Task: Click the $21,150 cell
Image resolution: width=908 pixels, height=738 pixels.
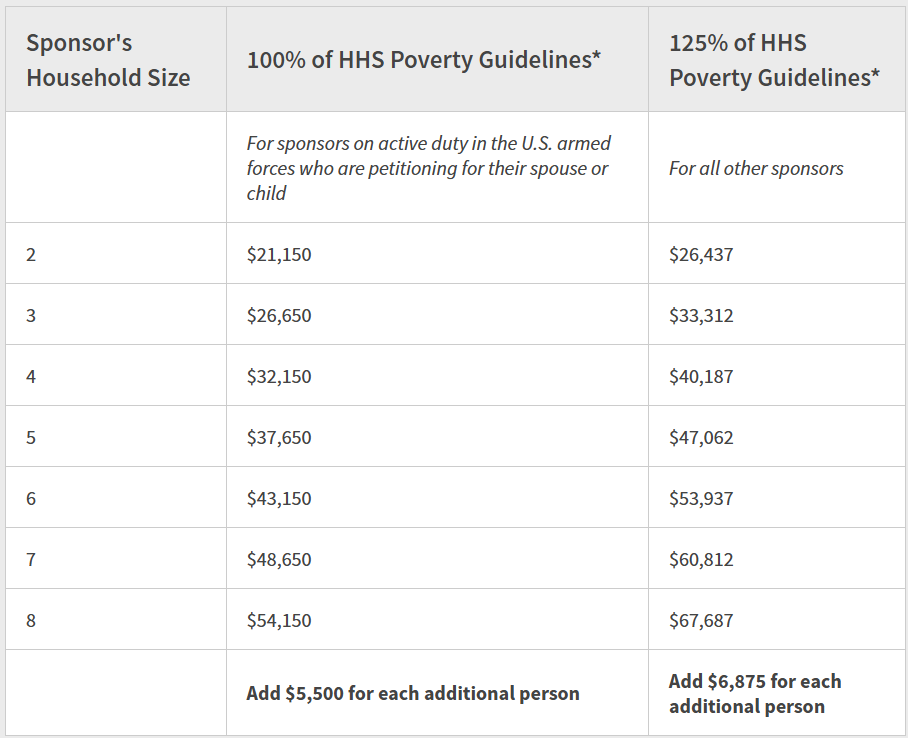Action: [x=279, y=254]
